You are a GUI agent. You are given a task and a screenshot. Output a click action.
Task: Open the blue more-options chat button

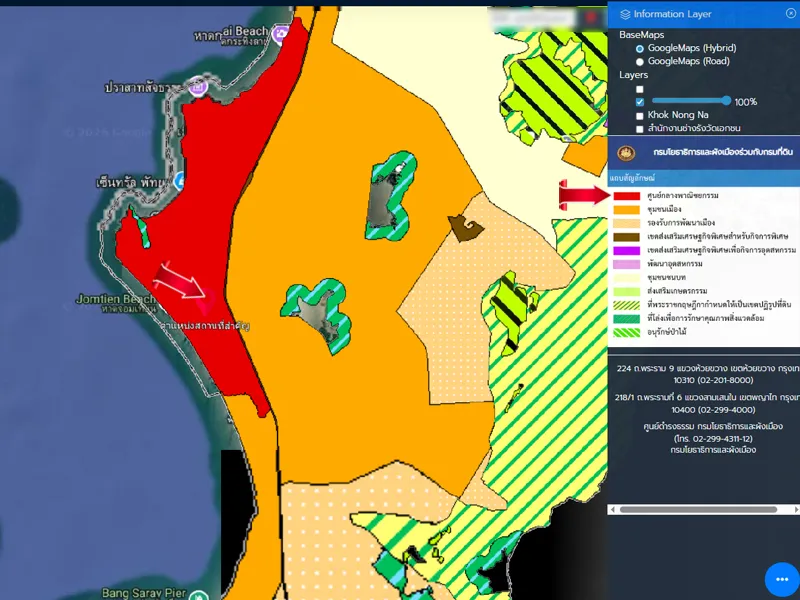click(x=782, y=581)
